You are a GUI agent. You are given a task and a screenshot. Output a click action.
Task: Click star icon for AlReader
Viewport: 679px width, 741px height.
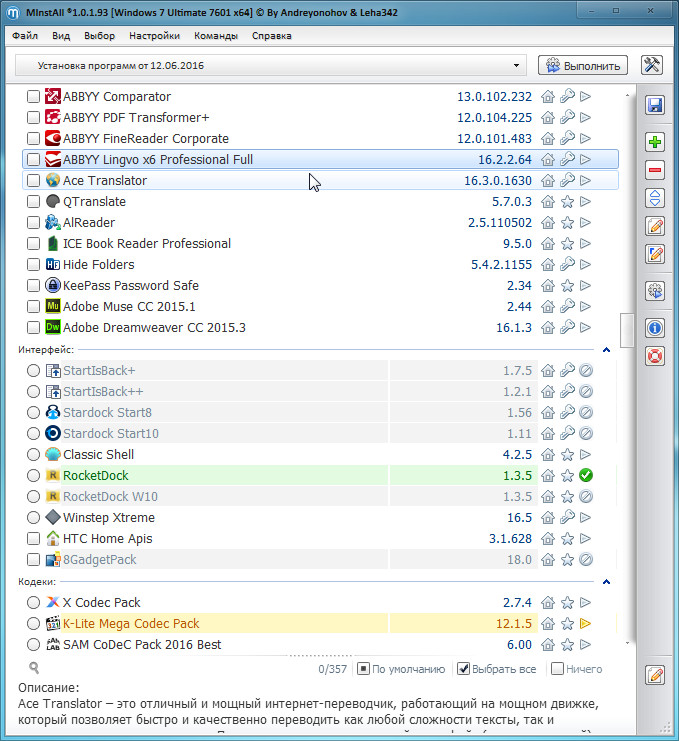pos(567,223)
